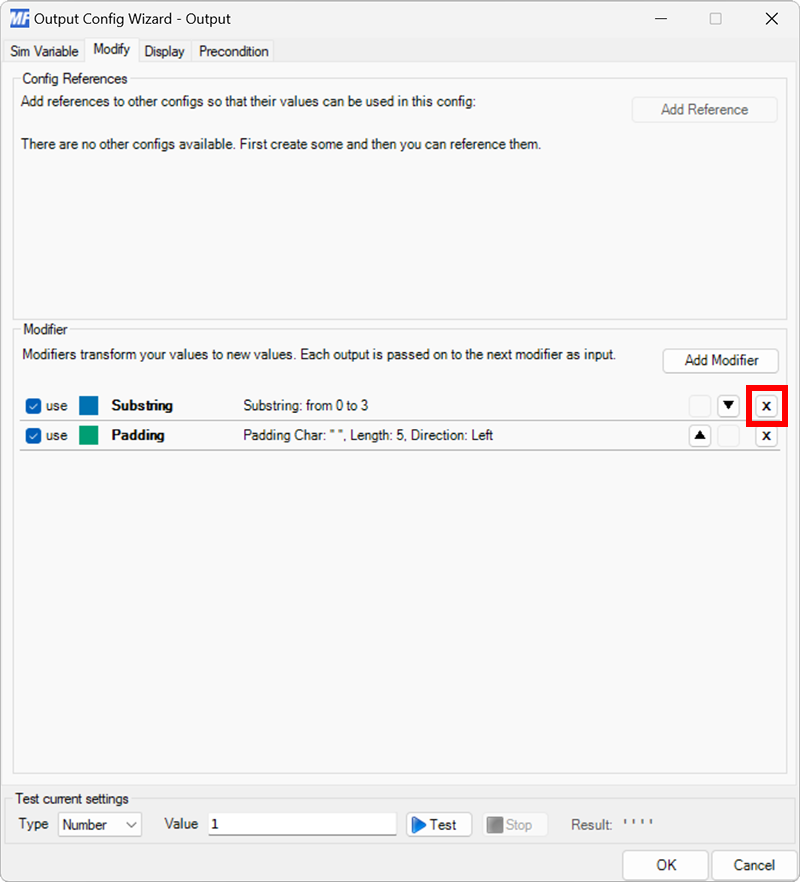Screen dimensions: 800x882
Task: Click inside the Value input field
Action: tap(300, 824)
